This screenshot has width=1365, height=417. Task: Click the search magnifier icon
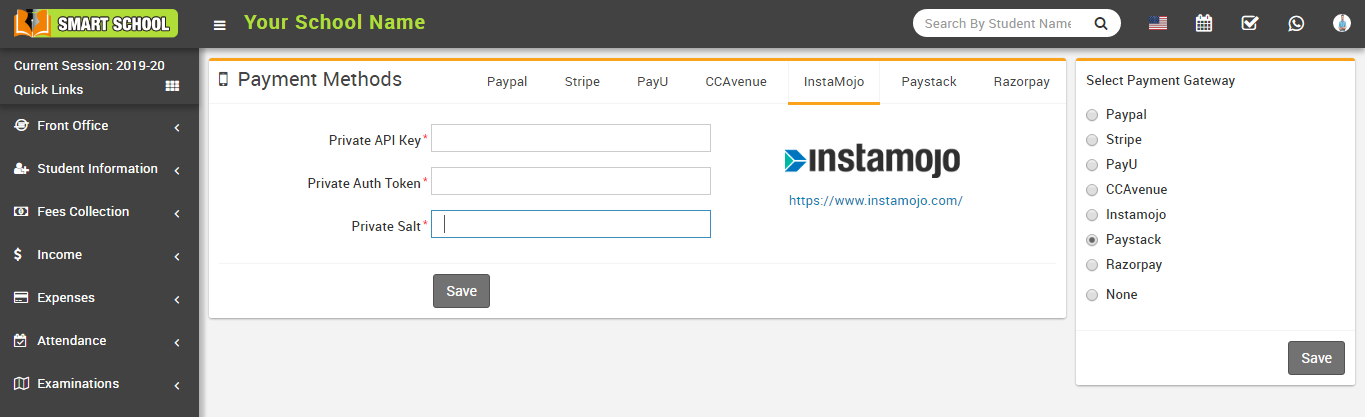pyautogui.click(x=1100, y=23)
